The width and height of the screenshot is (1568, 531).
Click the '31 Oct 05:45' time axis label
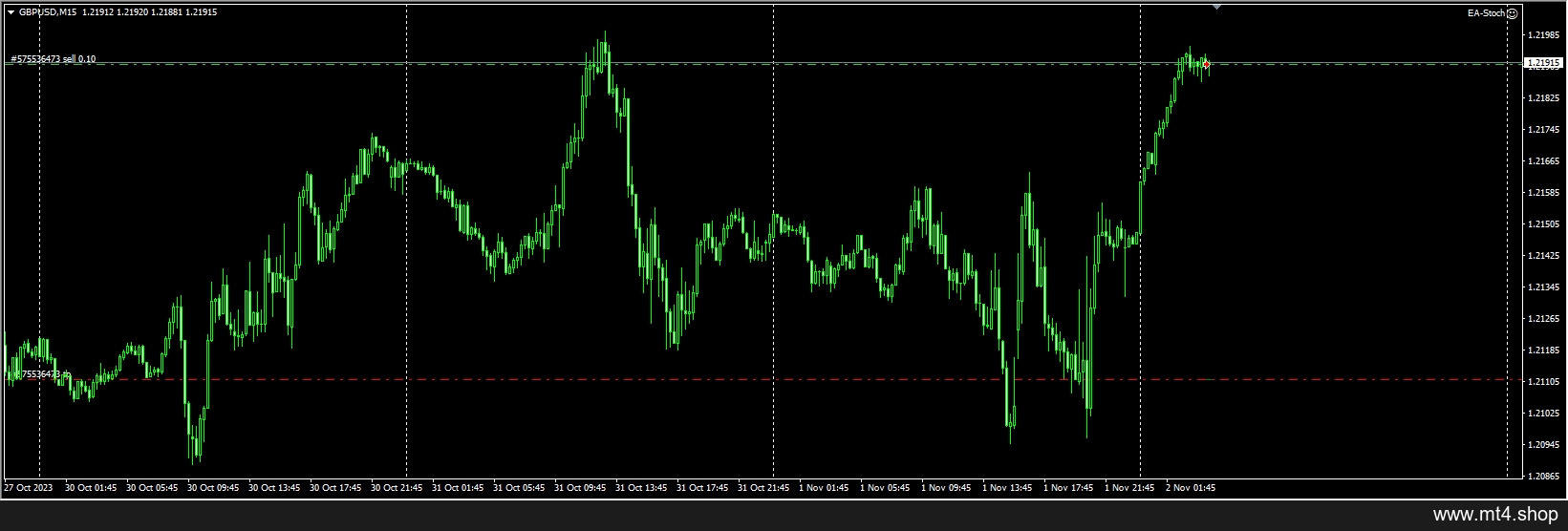pyautogui.click(x=519, y=488)
